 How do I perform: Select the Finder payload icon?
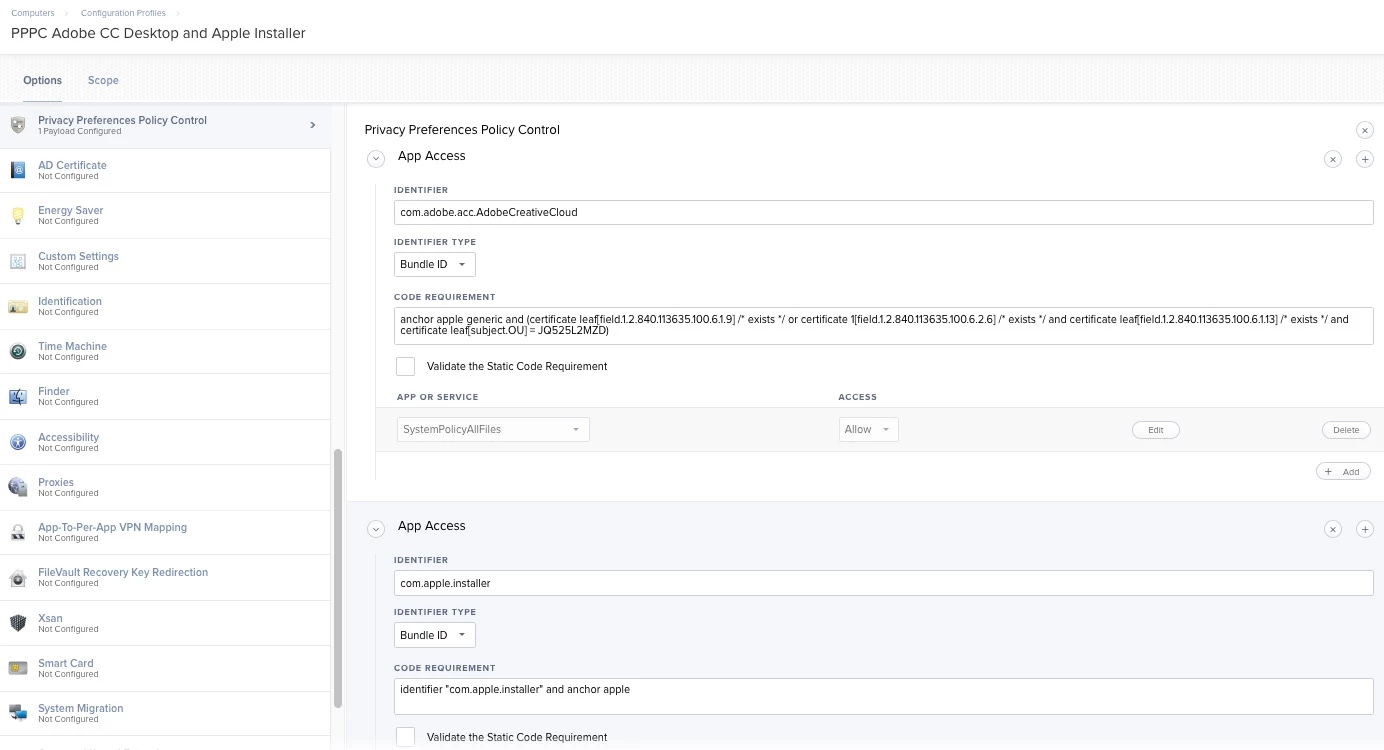18,396
